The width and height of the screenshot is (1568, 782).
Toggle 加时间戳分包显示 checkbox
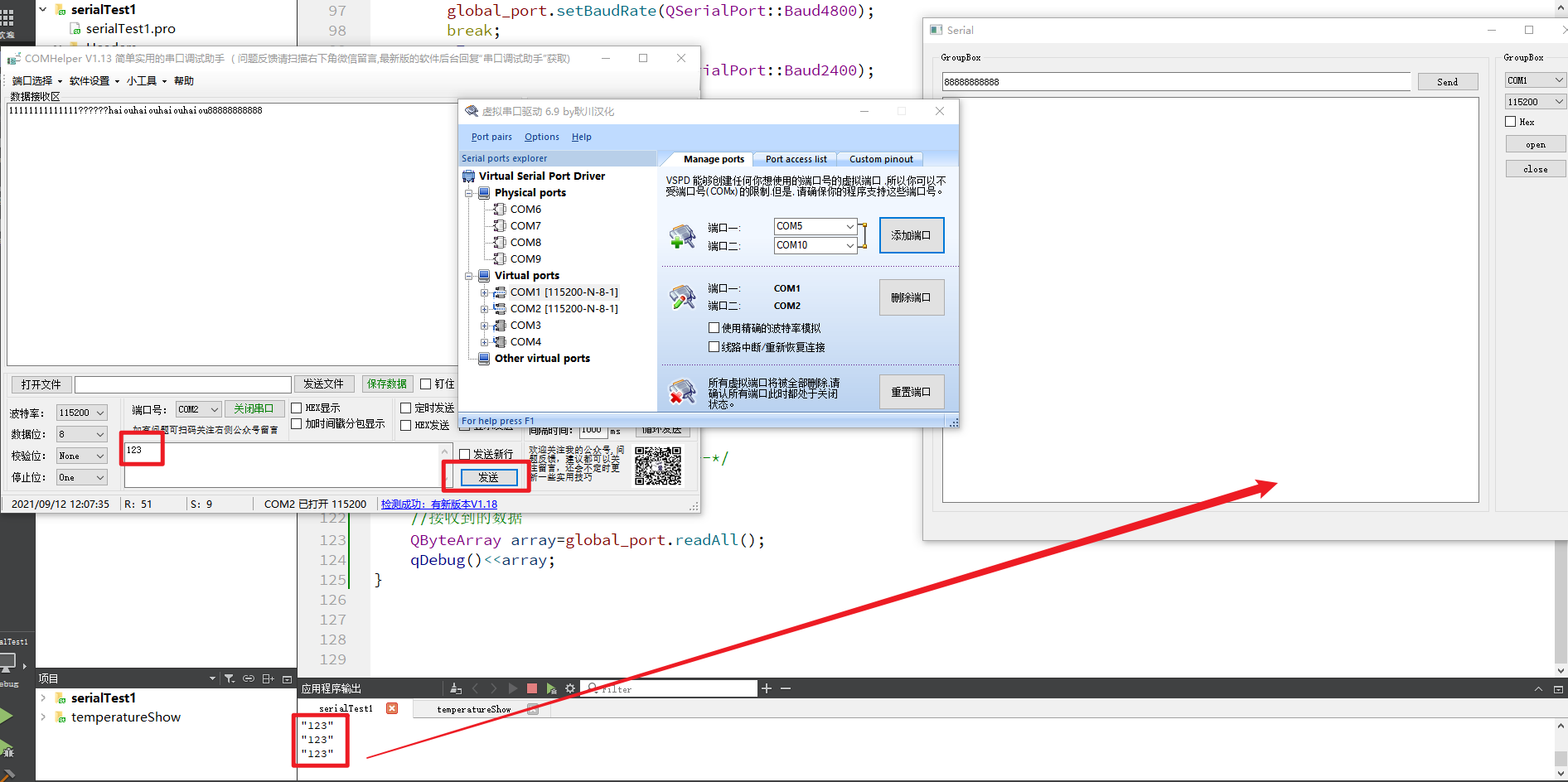(x=296, y=423)
